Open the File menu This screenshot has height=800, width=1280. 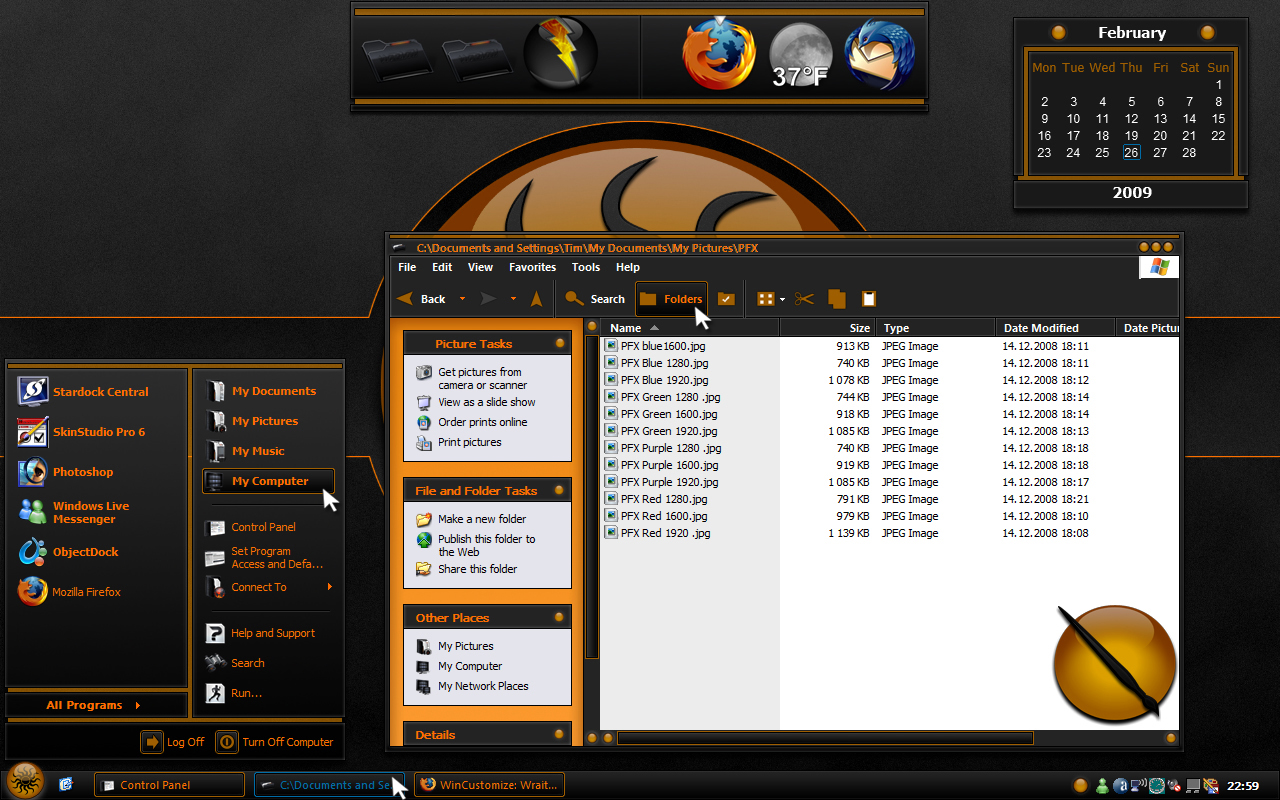pyautogui.click(x=407, y=267)
